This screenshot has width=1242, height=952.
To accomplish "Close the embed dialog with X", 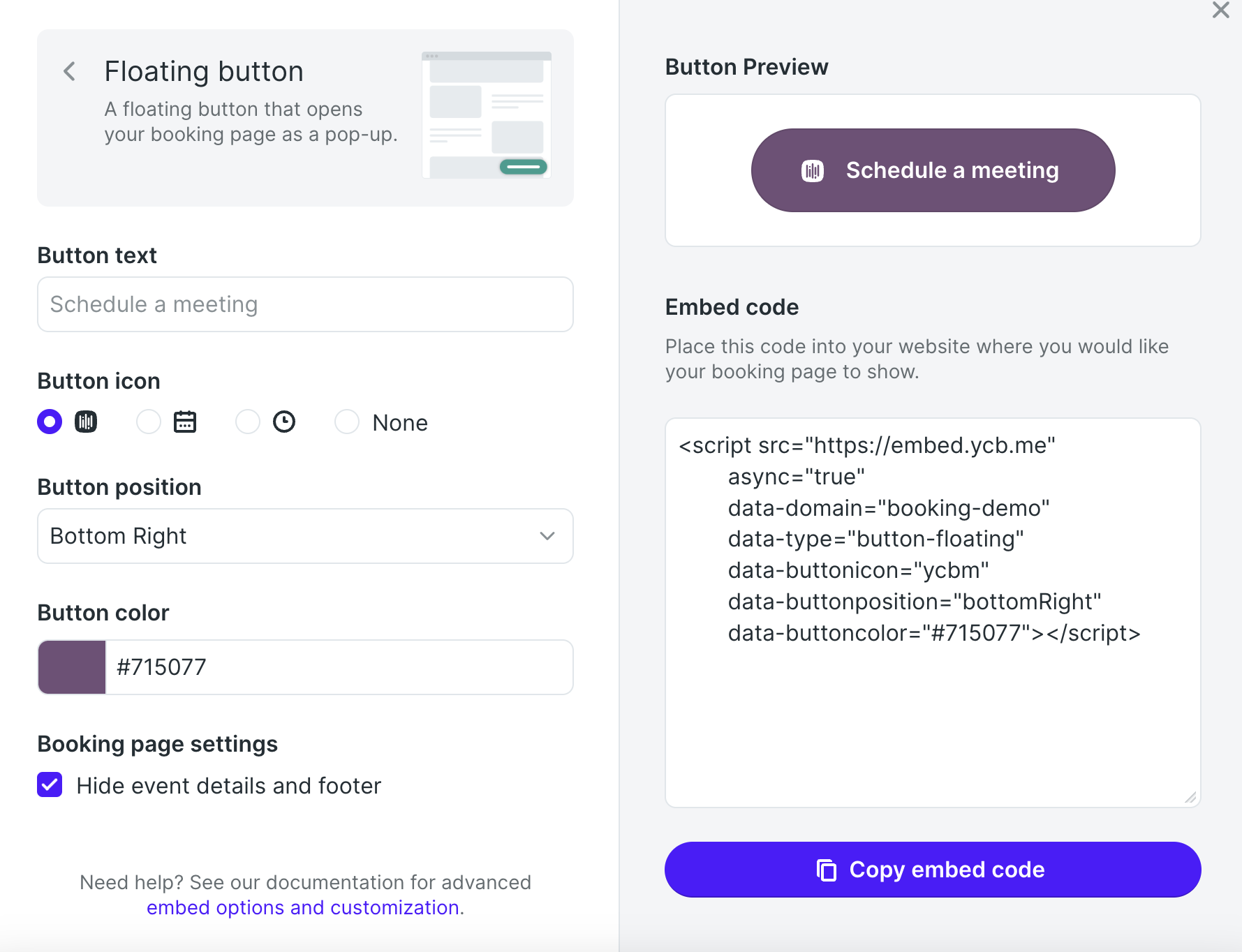I will (1220, 10).
